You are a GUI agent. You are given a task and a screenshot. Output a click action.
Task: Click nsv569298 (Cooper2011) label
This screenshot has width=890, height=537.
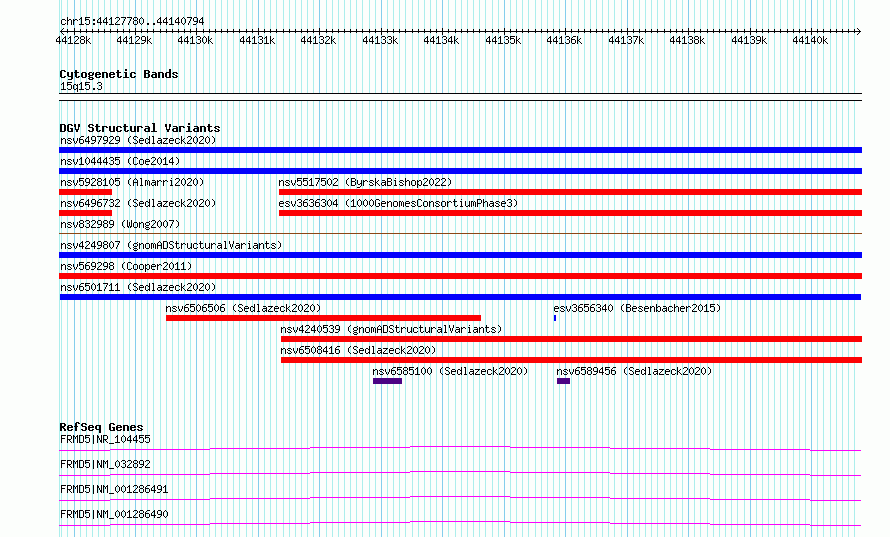[x=126, y=266]
